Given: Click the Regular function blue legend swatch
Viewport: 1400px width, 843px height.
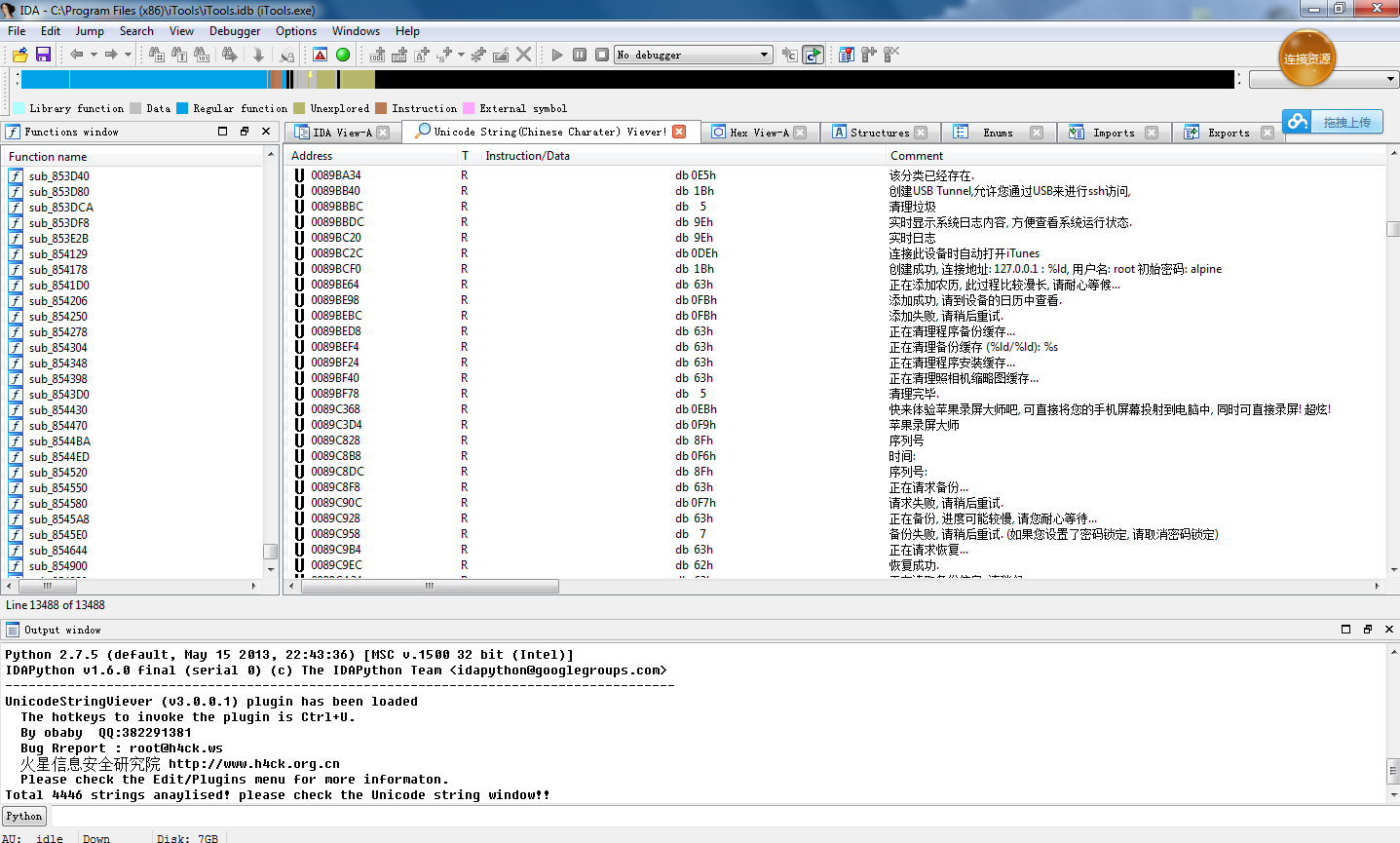Looking at the screenshot, I should (x=182, y=108).
